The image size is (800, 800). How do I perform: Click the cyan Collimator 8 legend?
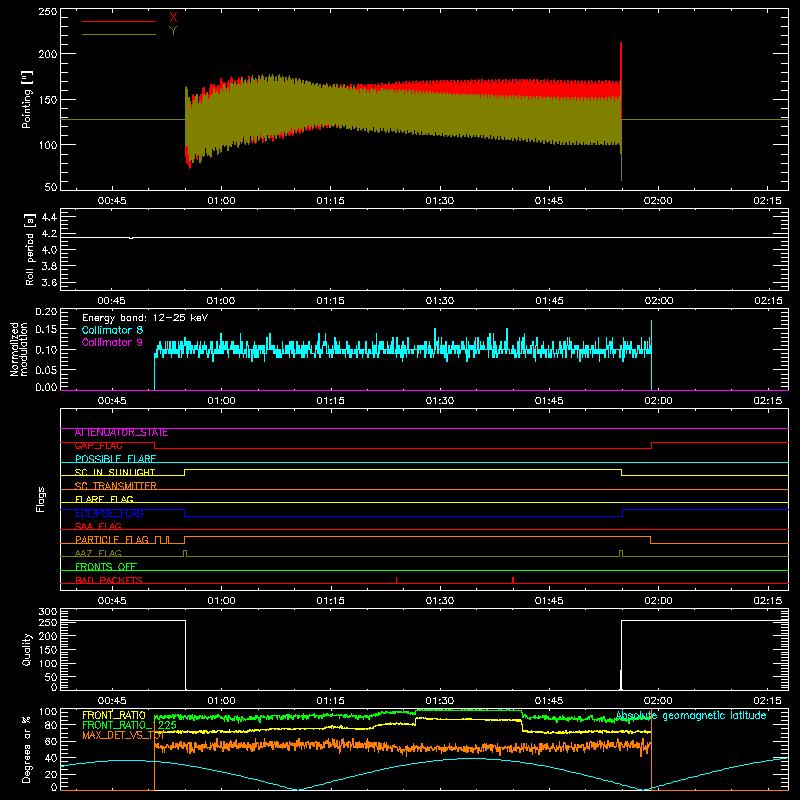click(x=112, y=330)
